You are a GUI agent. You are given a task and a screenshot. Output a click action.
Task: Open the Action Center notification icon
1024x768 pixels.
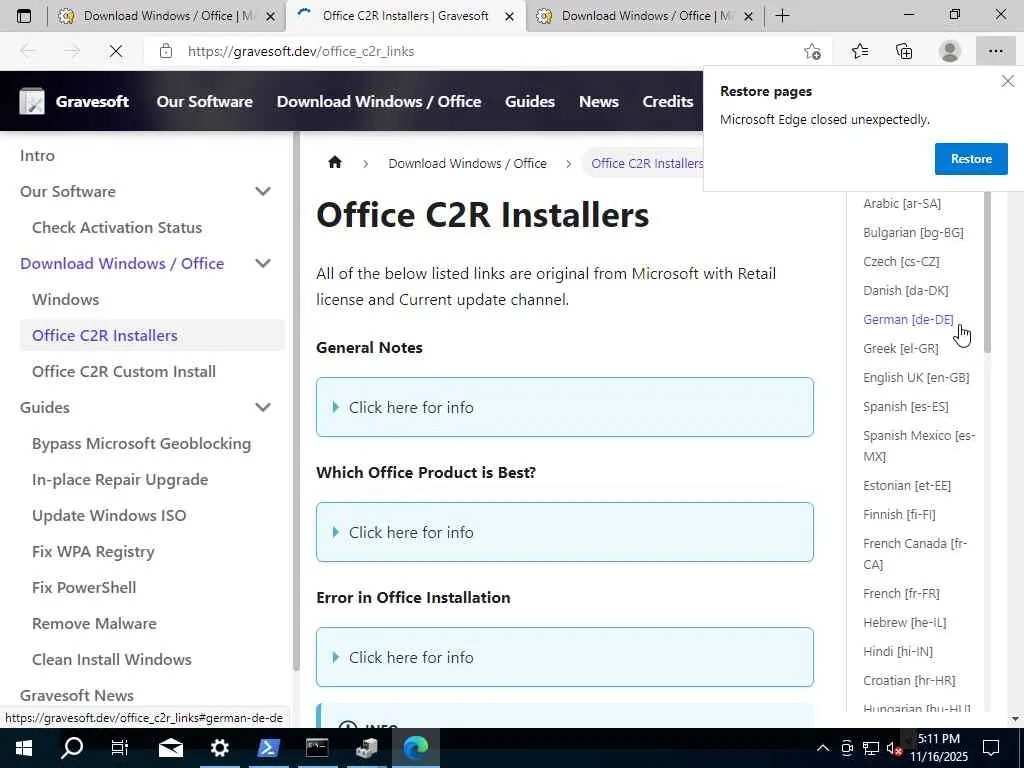tap(991, 748)
